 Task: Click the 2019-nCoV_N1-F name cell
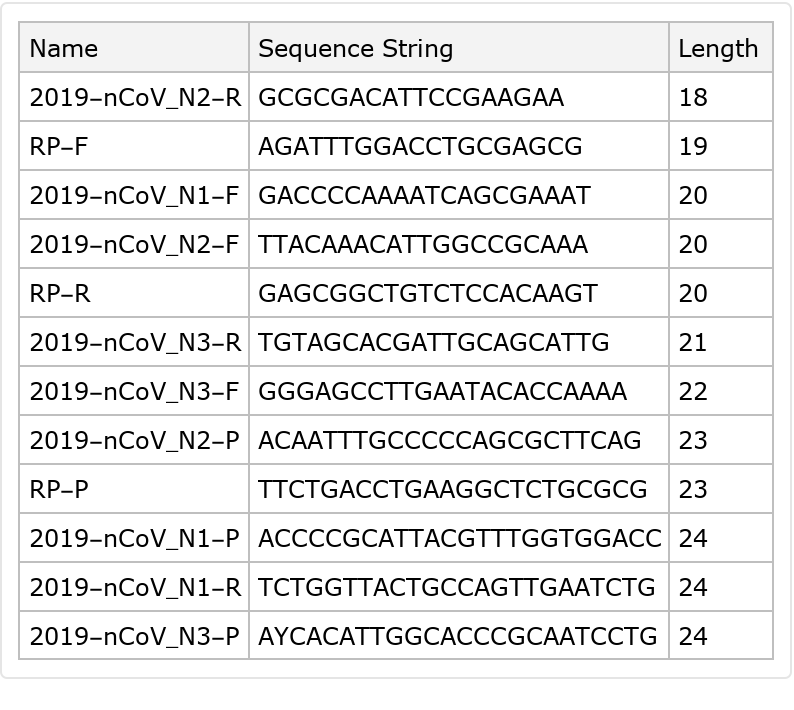click(134, 196)
